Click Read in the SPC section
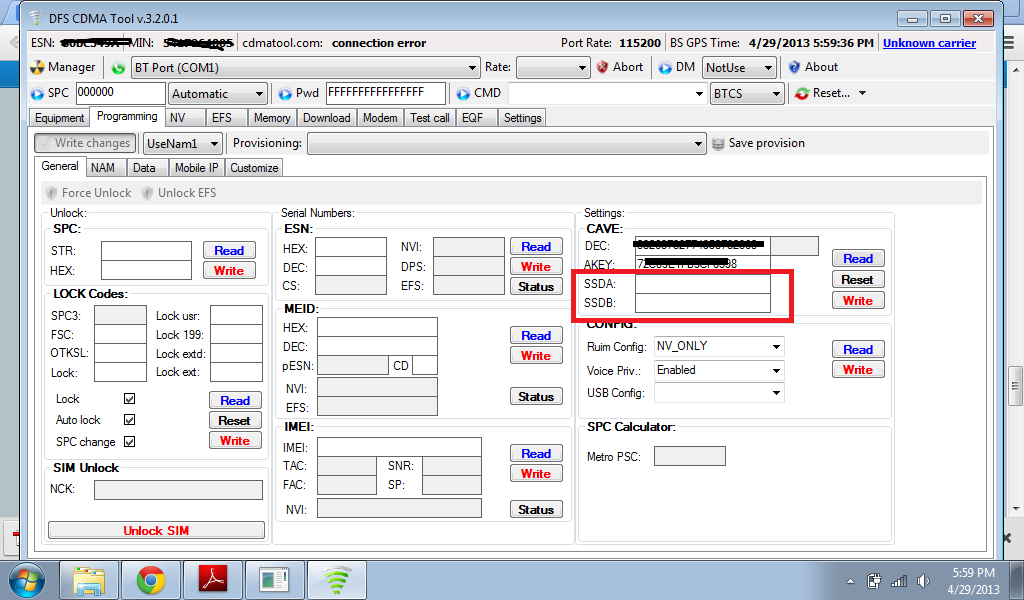 [x=229, y=251]
